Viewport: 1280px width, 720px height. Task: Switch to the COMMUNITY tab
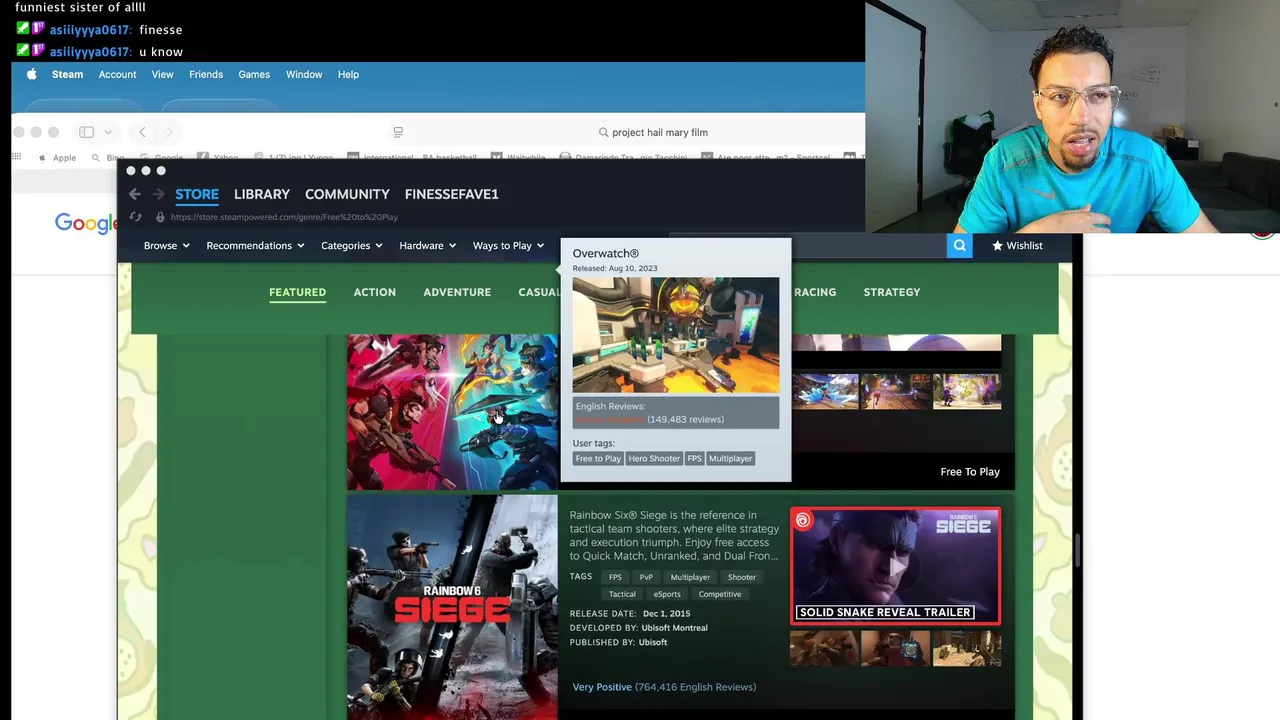tap(347, 194)
